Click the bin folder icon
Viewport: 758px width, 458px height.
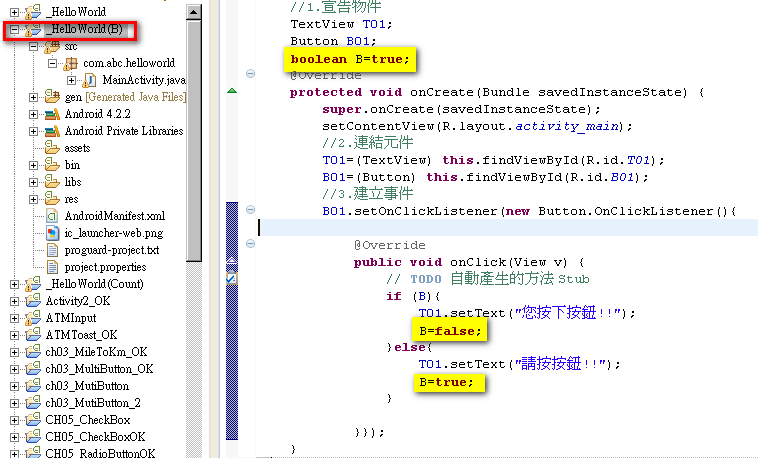point(52,164)
